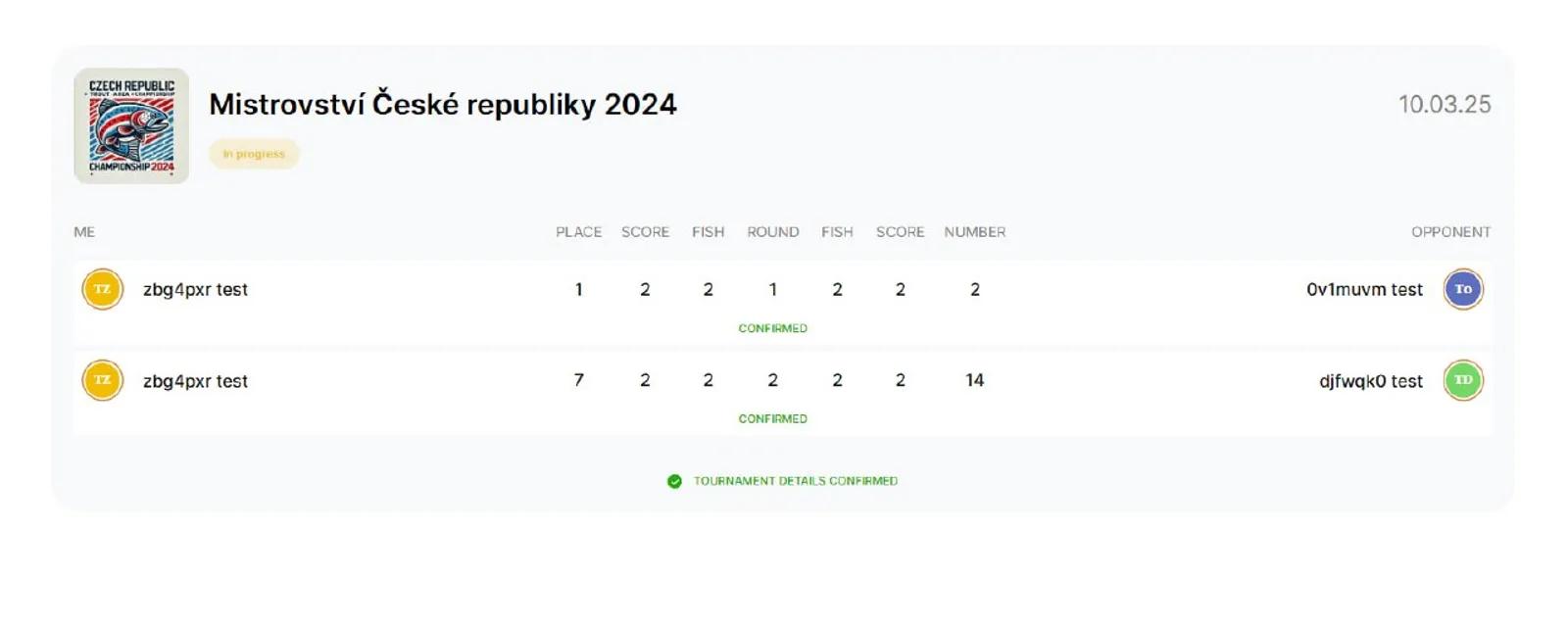
Task: Click the yellow TZ avatar in round 1 row
Action: [x=102, y=289]
